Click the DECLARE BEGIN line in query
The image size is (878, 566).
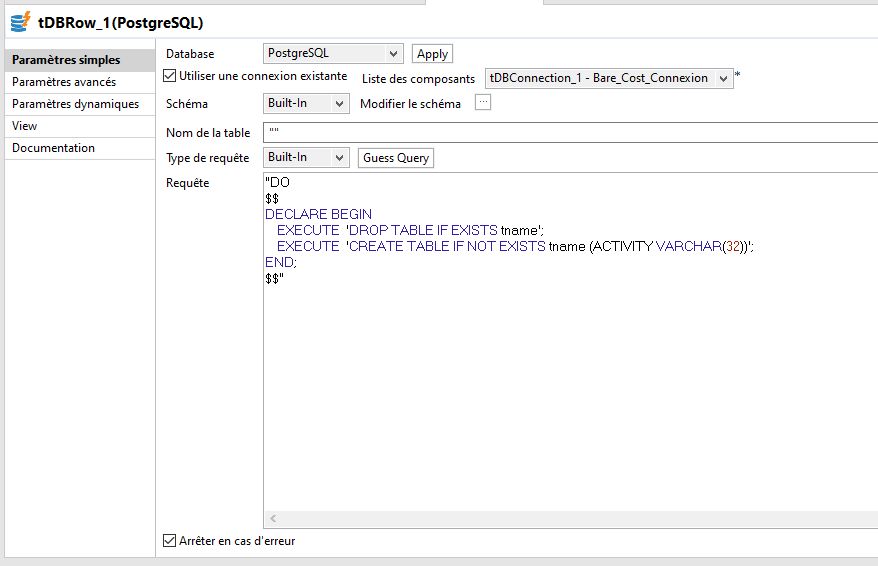tap(318, 214)
